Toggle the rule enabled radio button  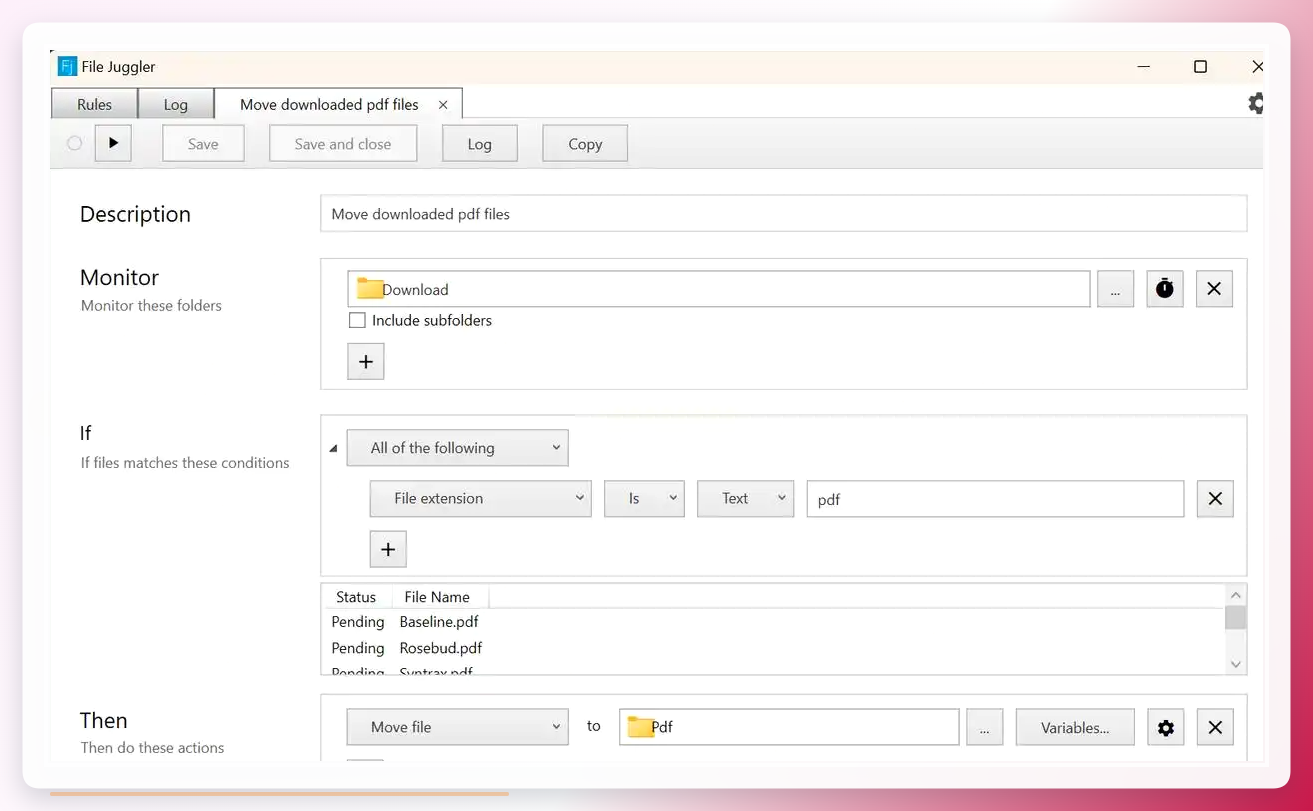click(74, 143)
